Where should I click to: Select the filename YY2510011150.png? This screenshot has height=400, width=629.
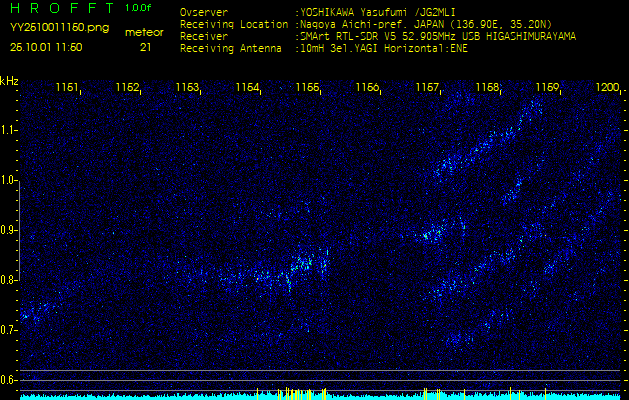click(59, 28)
